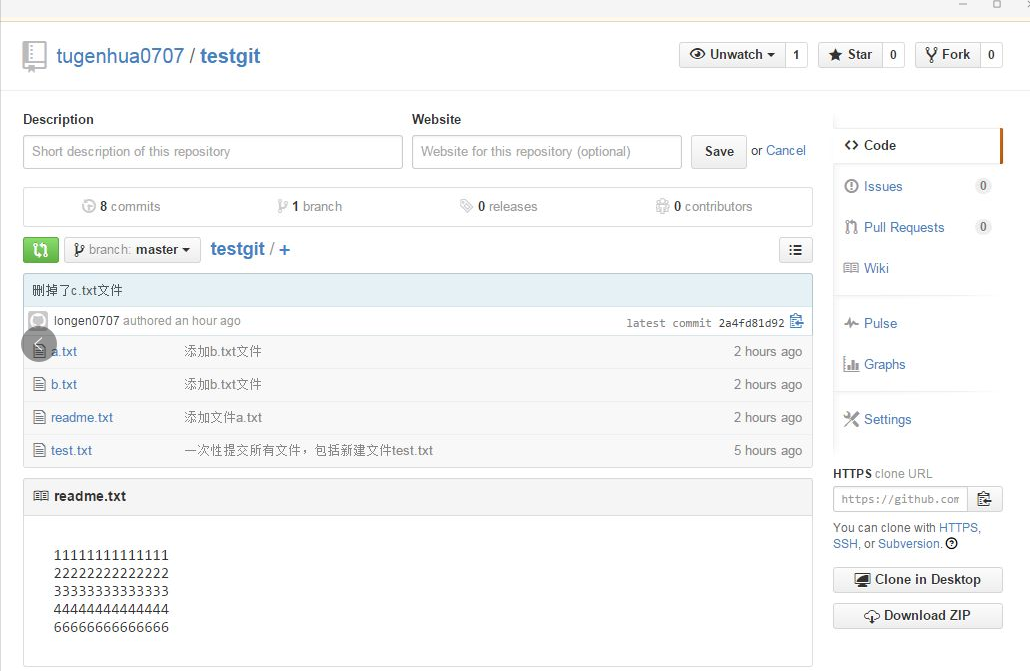
Task: Click the commits clock icon
Action: [89, 206]
